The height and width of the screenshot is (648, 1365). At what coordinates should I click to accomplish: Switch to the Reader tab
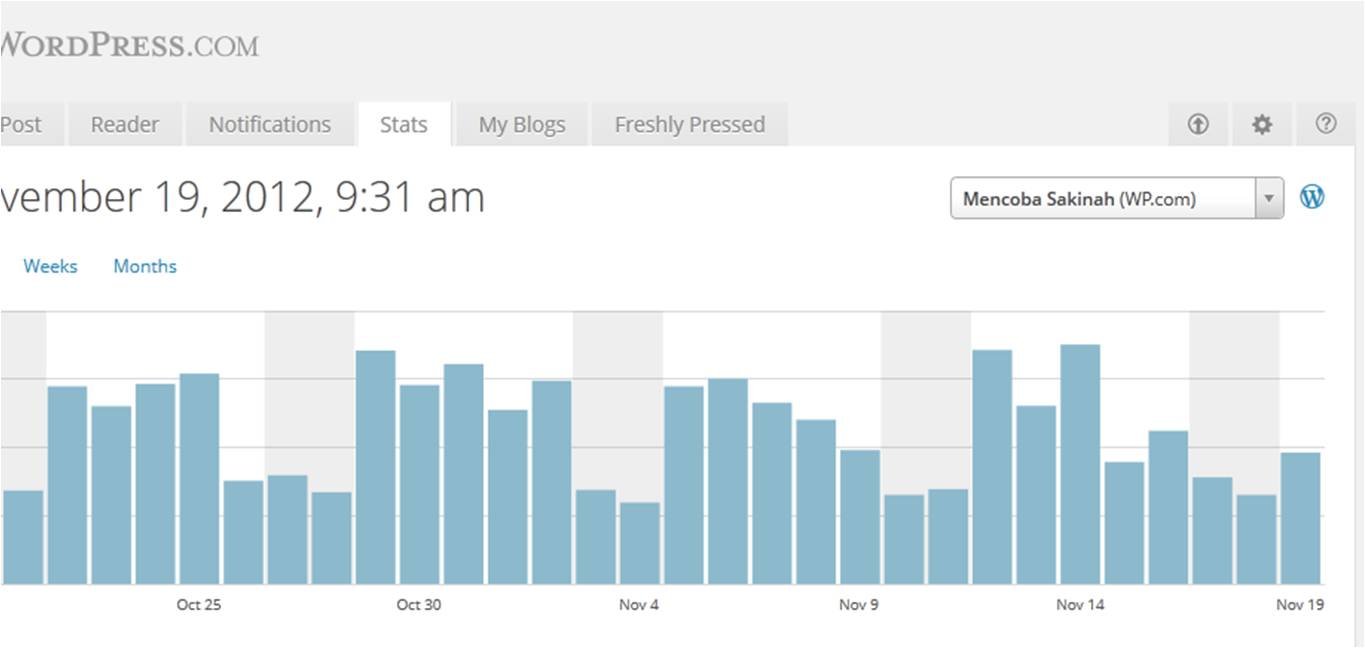click(x=125, y=125)
